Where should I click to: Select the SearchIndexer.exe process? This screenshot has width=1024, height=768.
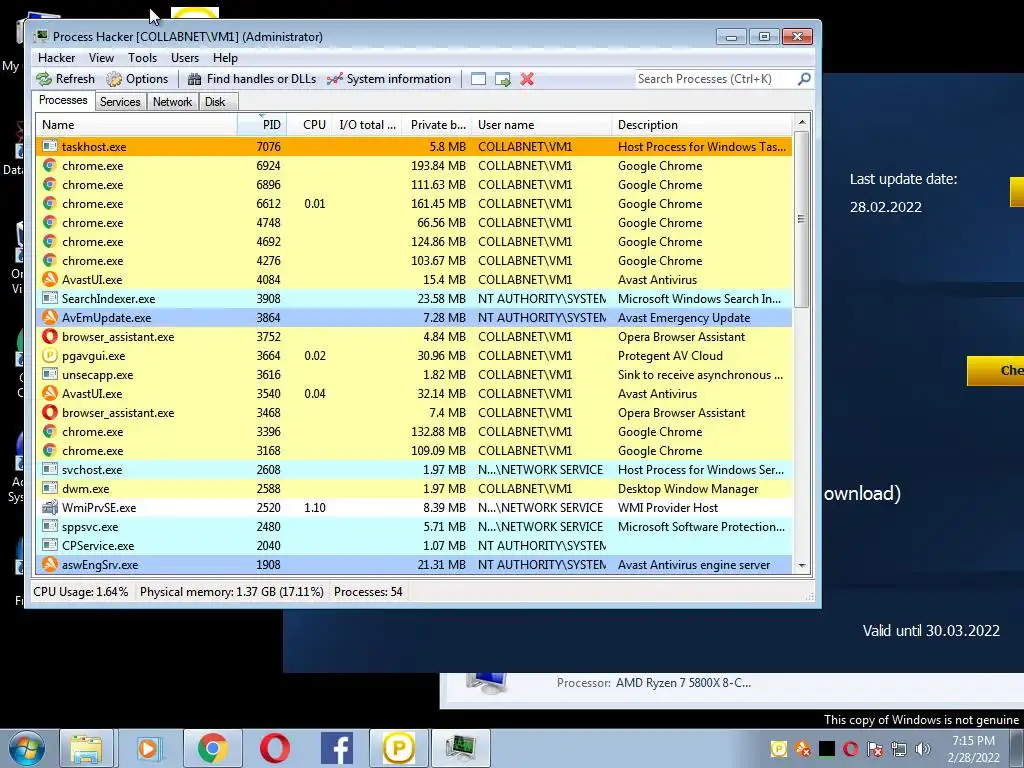414,298
